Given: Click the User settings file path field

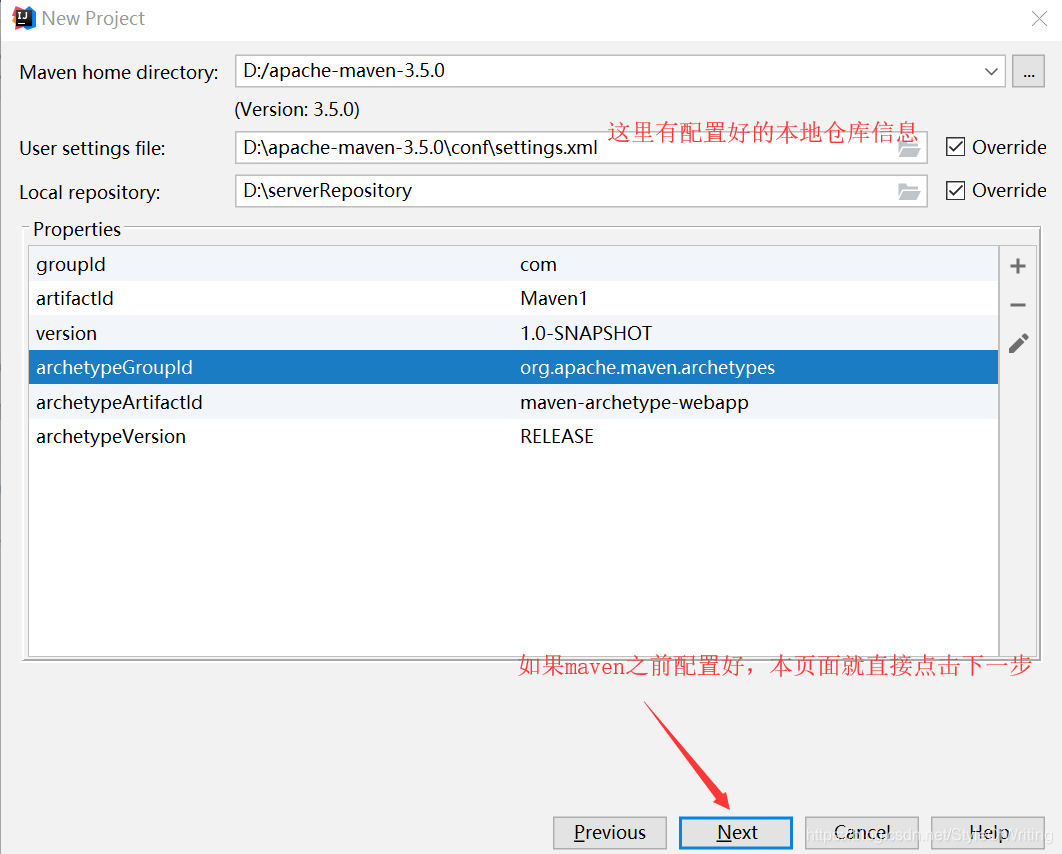Looking at the screenshot, I should pos(580,148).
